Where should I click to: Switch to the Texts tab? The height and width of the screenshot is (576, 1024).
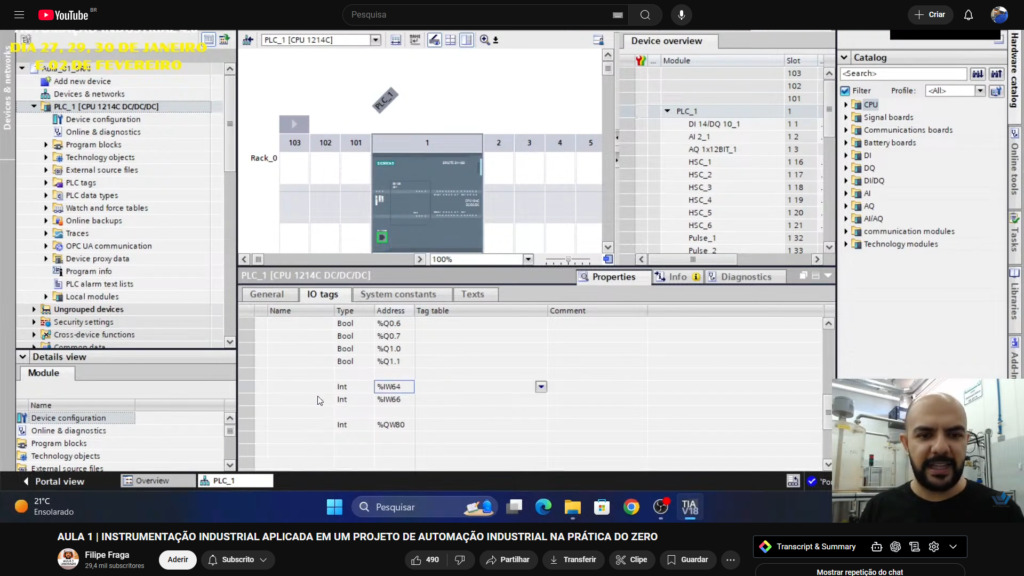coord(472,295)
